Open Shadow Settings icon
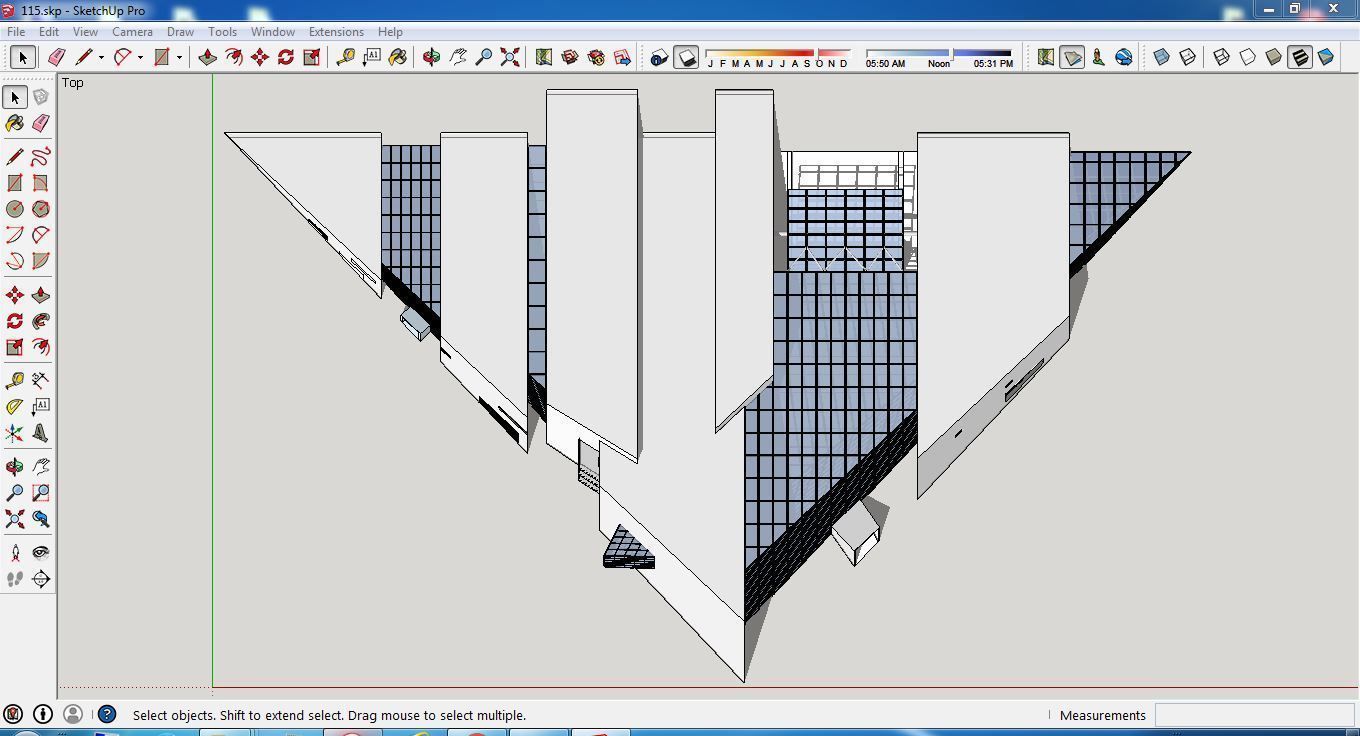This screenshot has height=736, width=1360. pos(659,58)
